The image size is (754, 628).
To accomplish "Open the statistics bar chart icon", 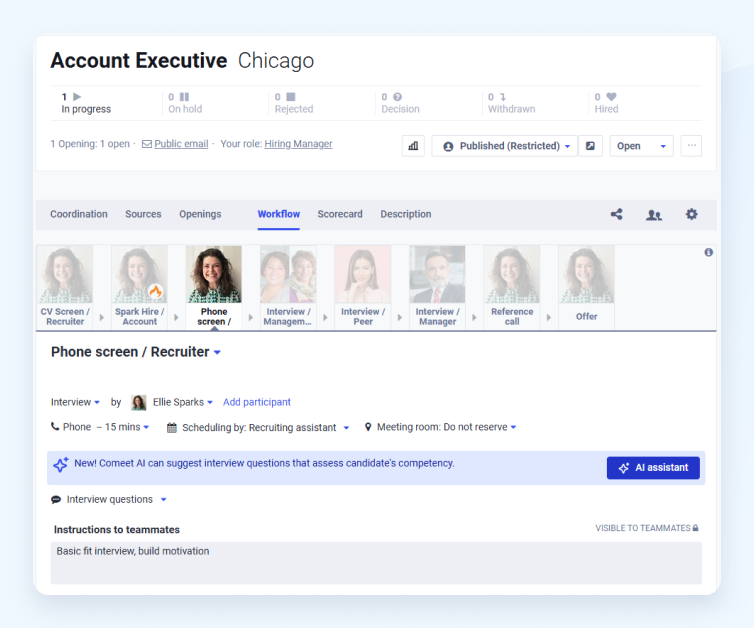I will [x=413, y=146].
